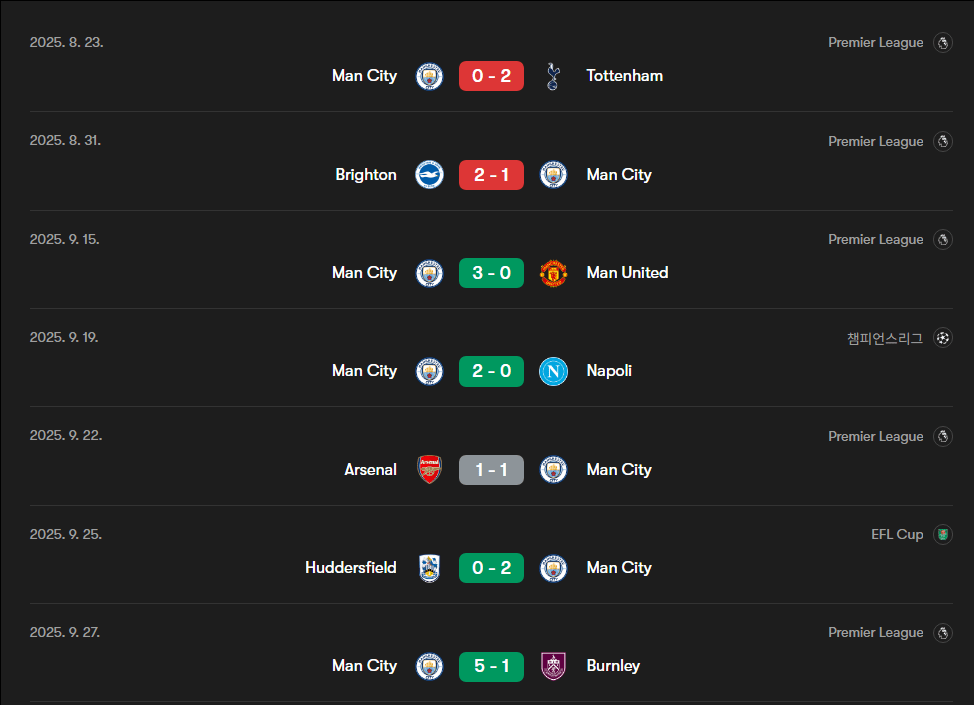Click the Napoli club logo

tap(553, 371)
